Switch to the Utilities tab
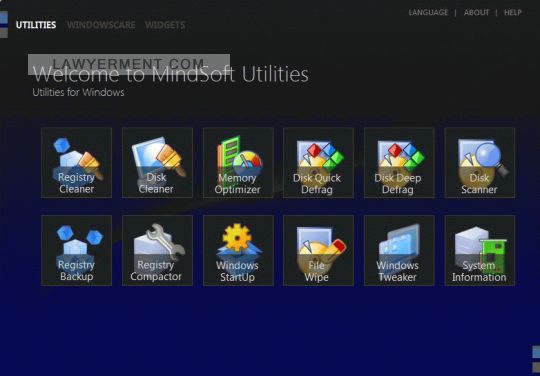The width and height of the screenshot is (540, 376). 36,25
